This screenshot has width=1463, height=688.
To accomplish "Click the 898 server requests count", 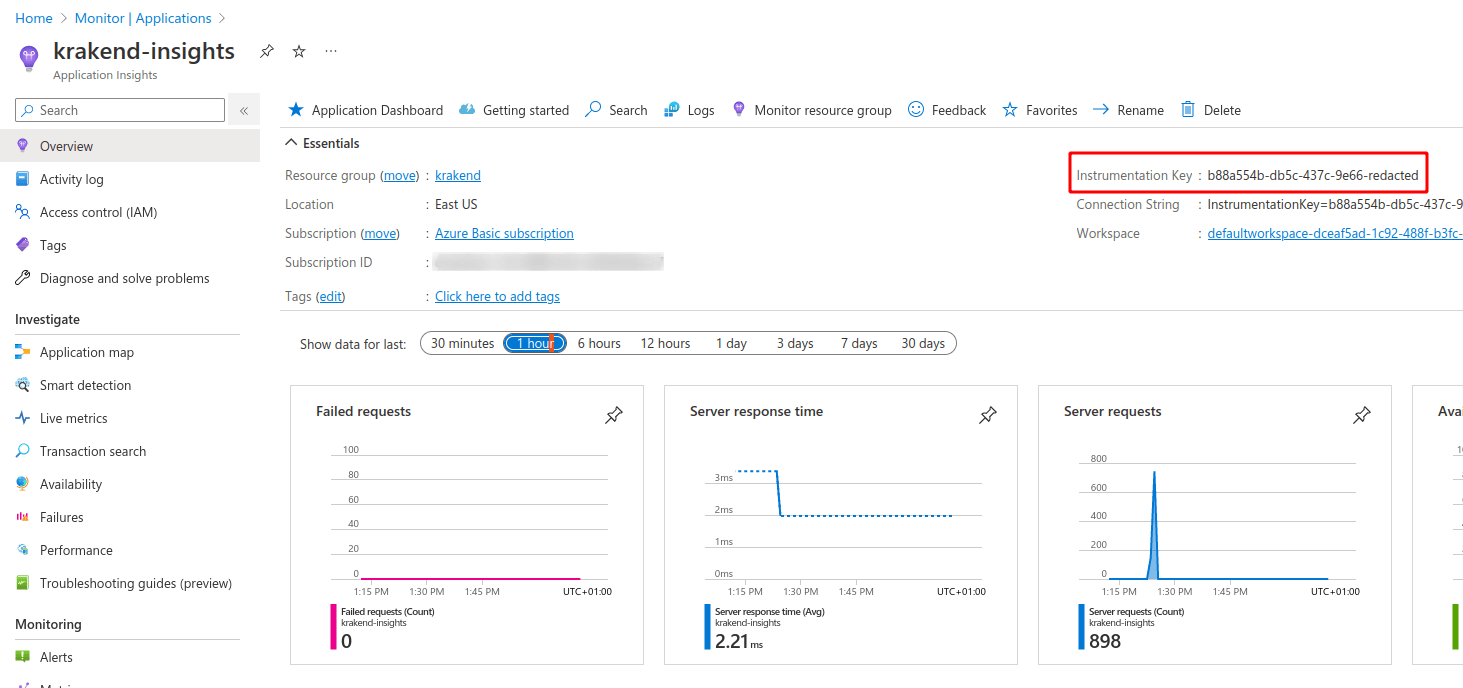I will pyautogui.click(x=1105, y=641).
